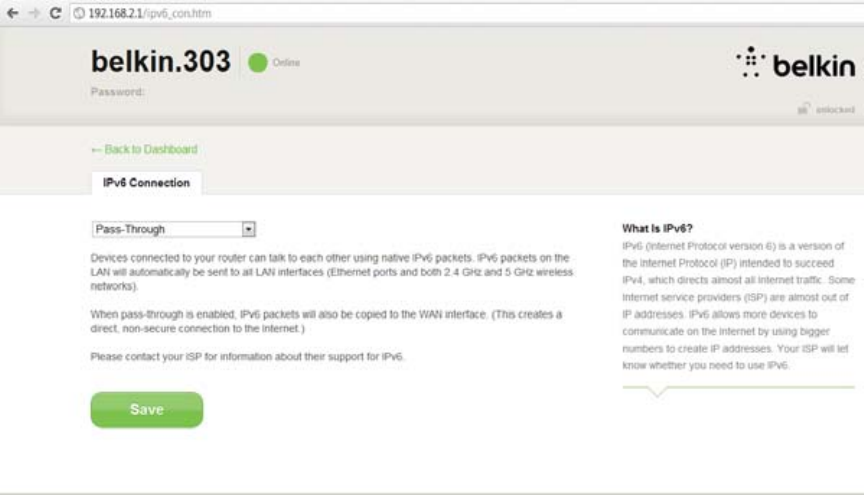Click the browser back arrow
Image resolution: width=864 pixels, height=495 pixels.
pos(13,13)
